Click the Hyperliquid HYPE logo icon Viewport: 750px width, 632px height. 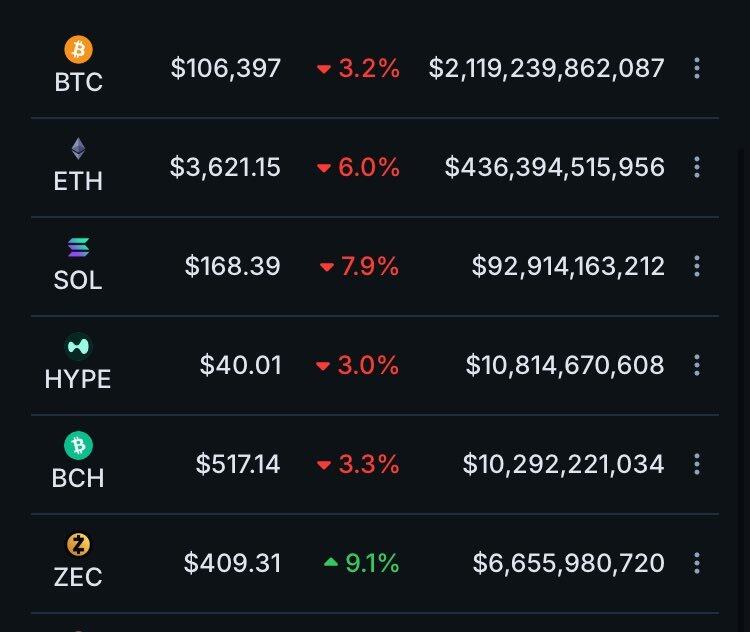[78, 347]
